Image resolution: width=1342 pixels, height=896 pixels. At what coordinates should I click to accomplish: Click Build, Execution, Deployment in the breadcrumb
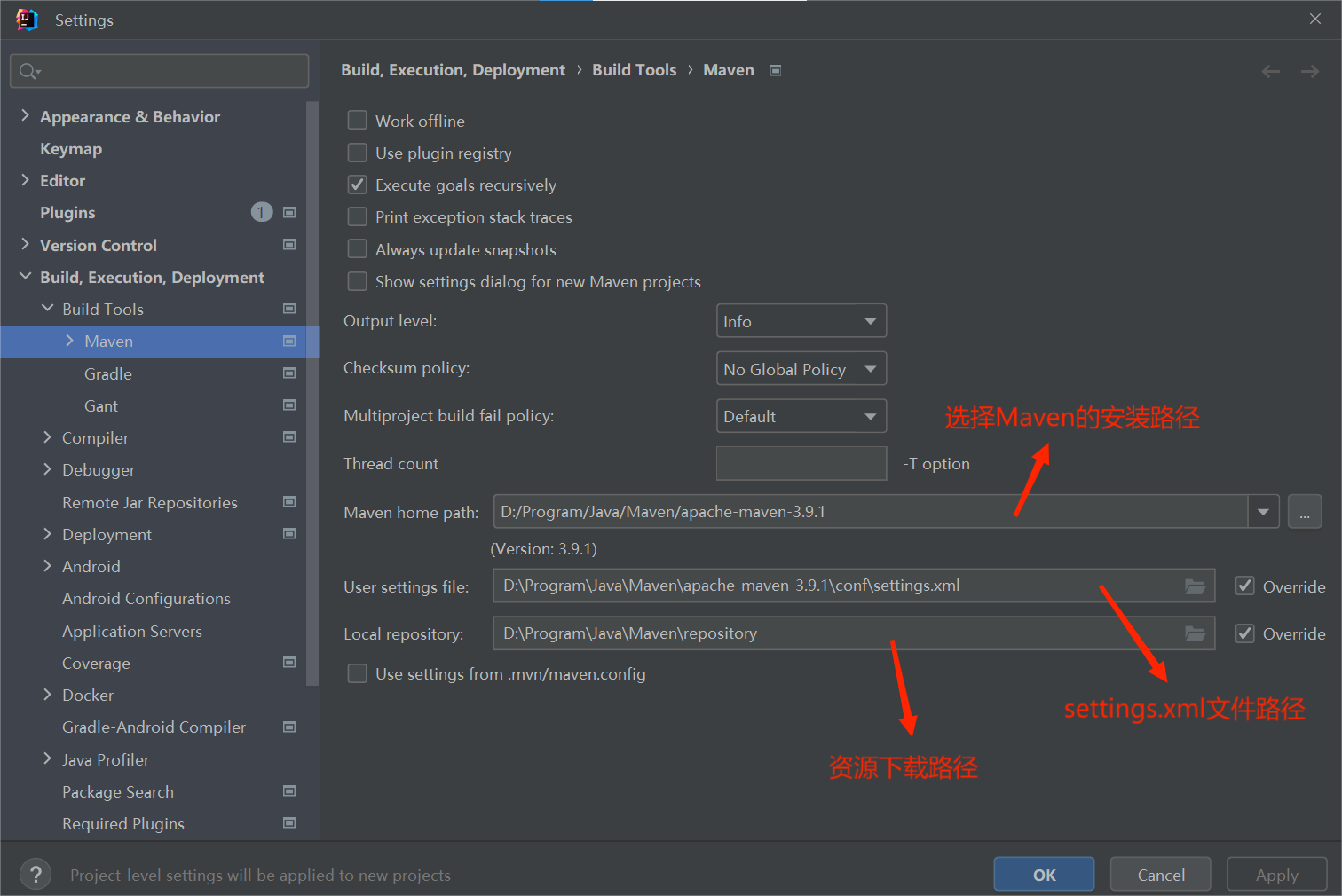coord(453,70)
